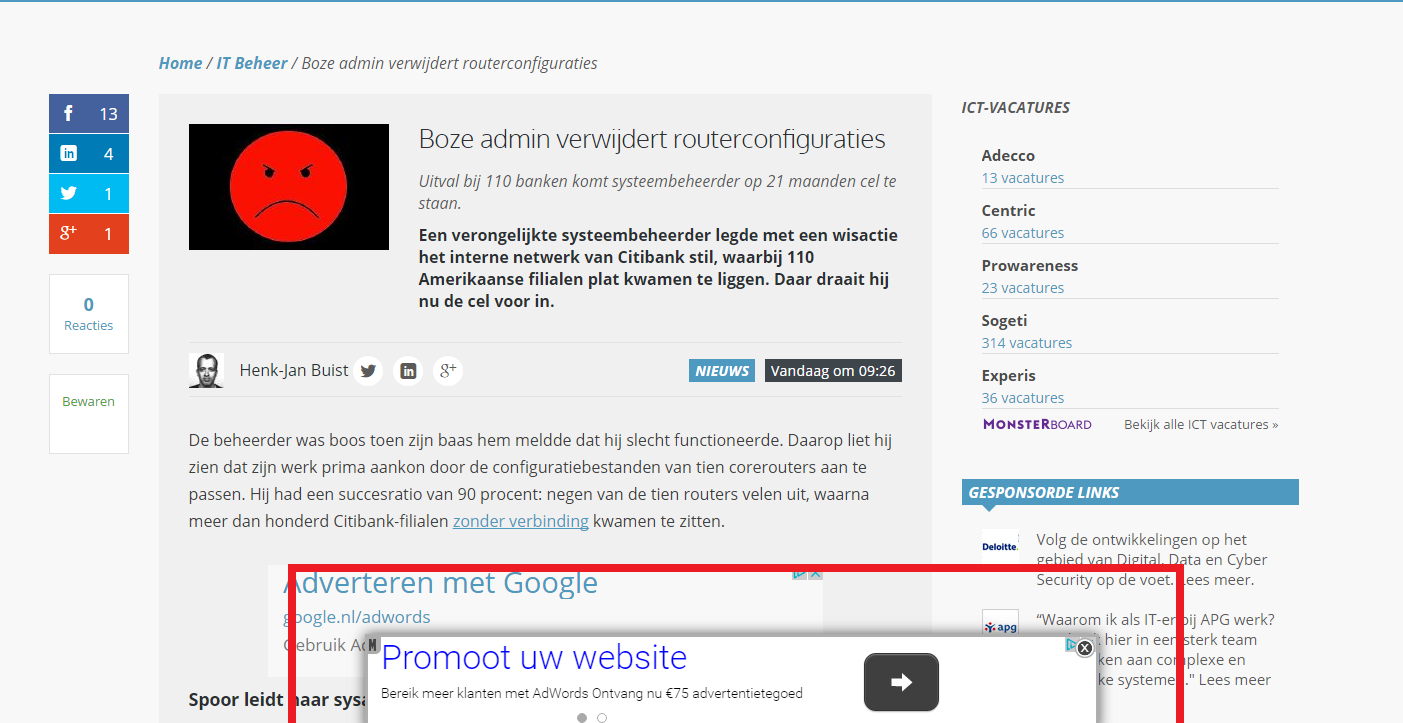
Task: Click the Monsterboard logo
Action: 1037,424
